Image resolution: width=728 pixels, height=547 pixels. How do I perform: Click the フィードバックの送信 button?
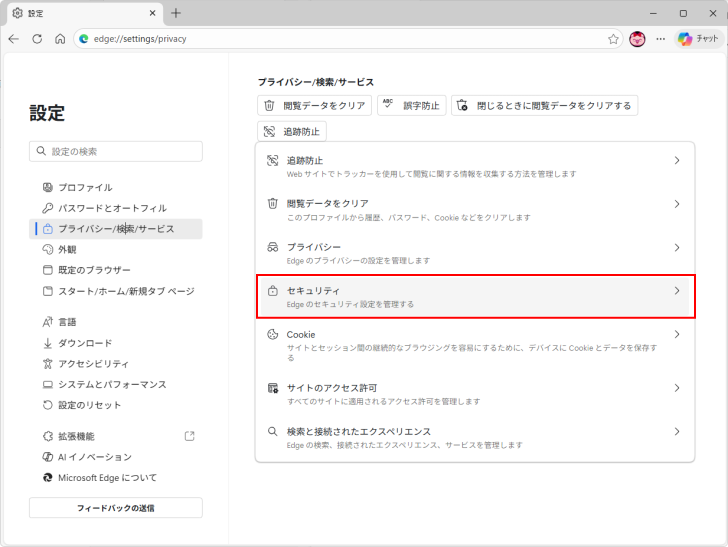(115, 508)
